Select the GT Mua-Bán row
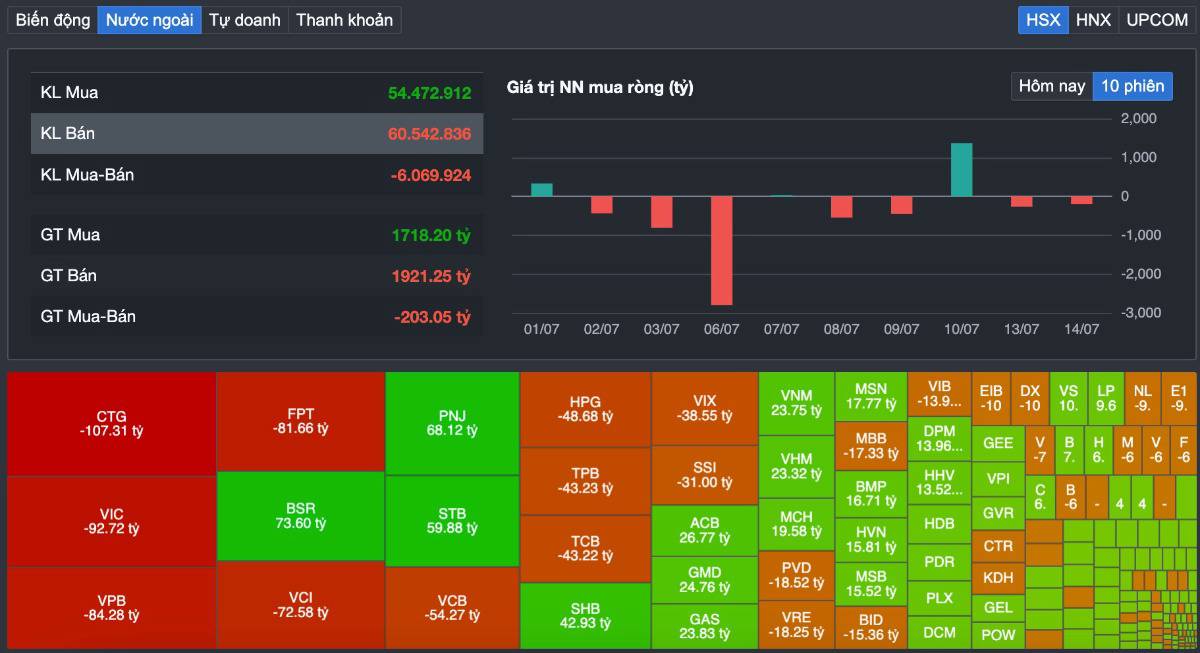The width and height of the screenshot is (1200, 653). point(257,316)
